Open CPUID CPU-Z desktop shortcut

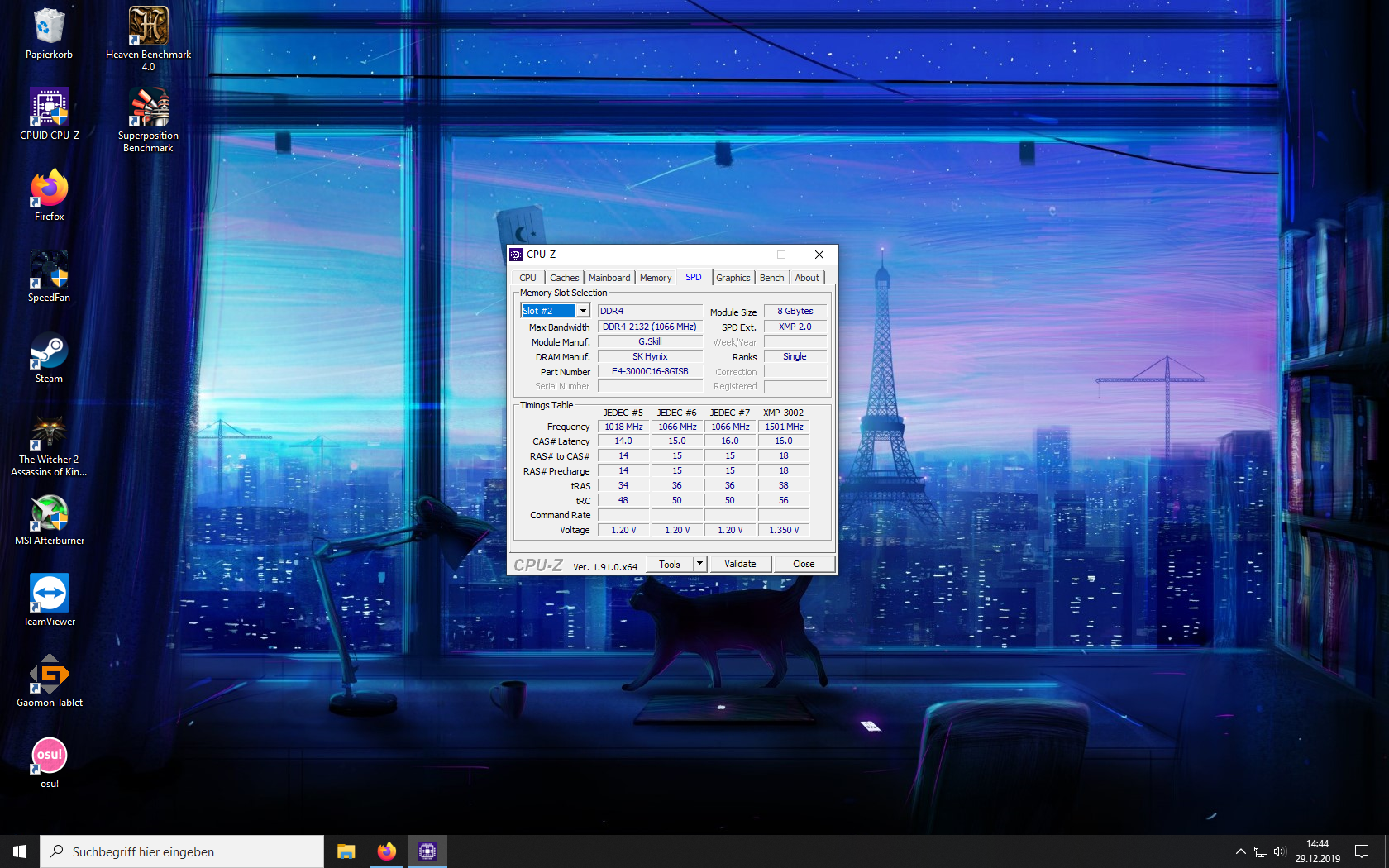[x=50, y=115]
